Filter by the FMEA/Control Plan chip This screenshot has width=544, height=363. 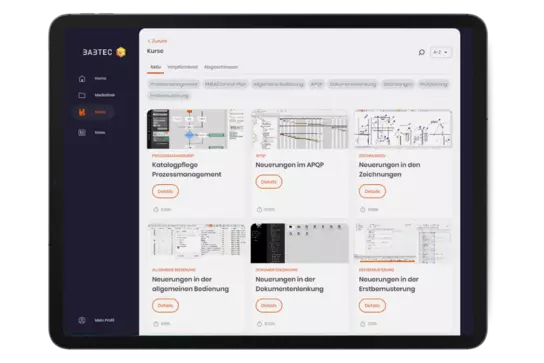[226, 84]
